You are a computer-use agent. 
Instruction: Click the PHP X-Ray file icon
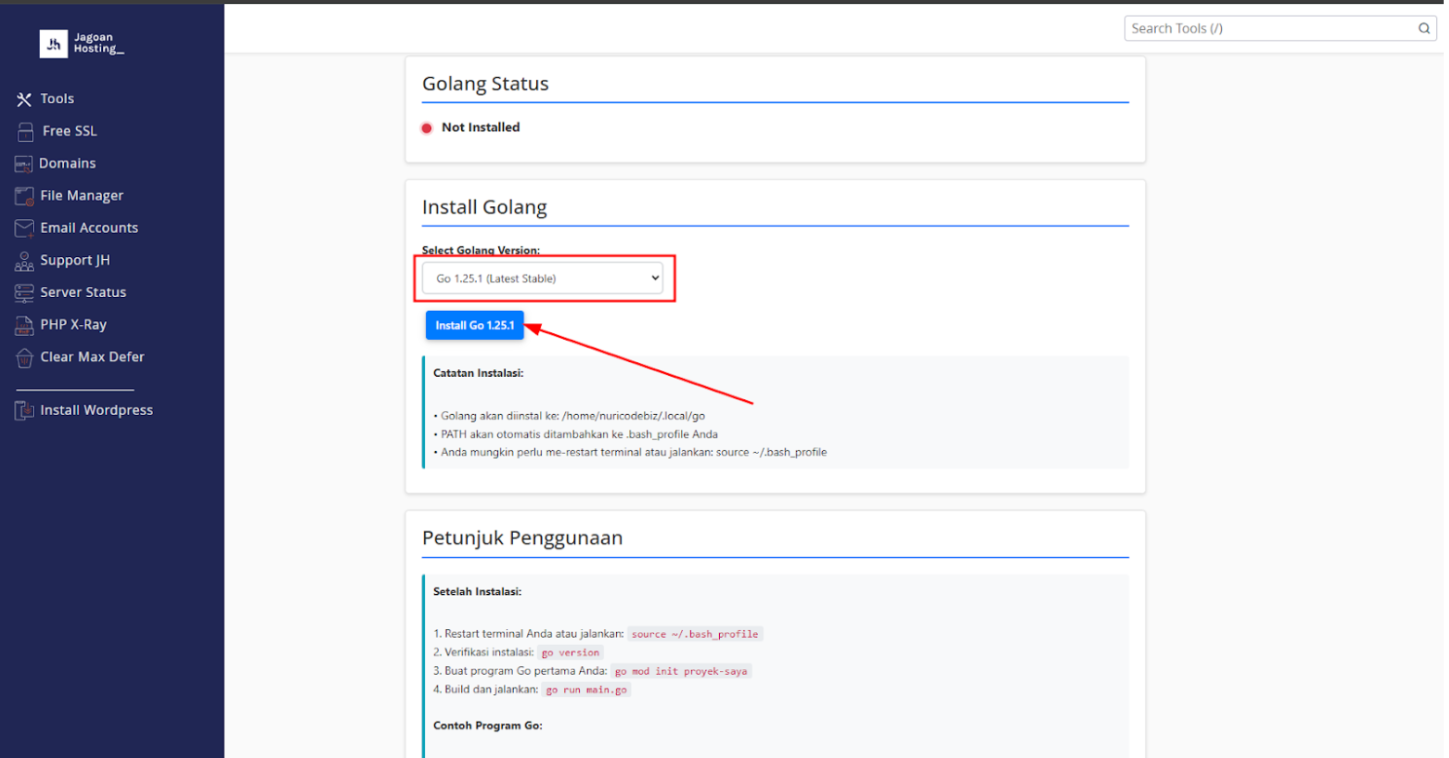coord(24,325)
